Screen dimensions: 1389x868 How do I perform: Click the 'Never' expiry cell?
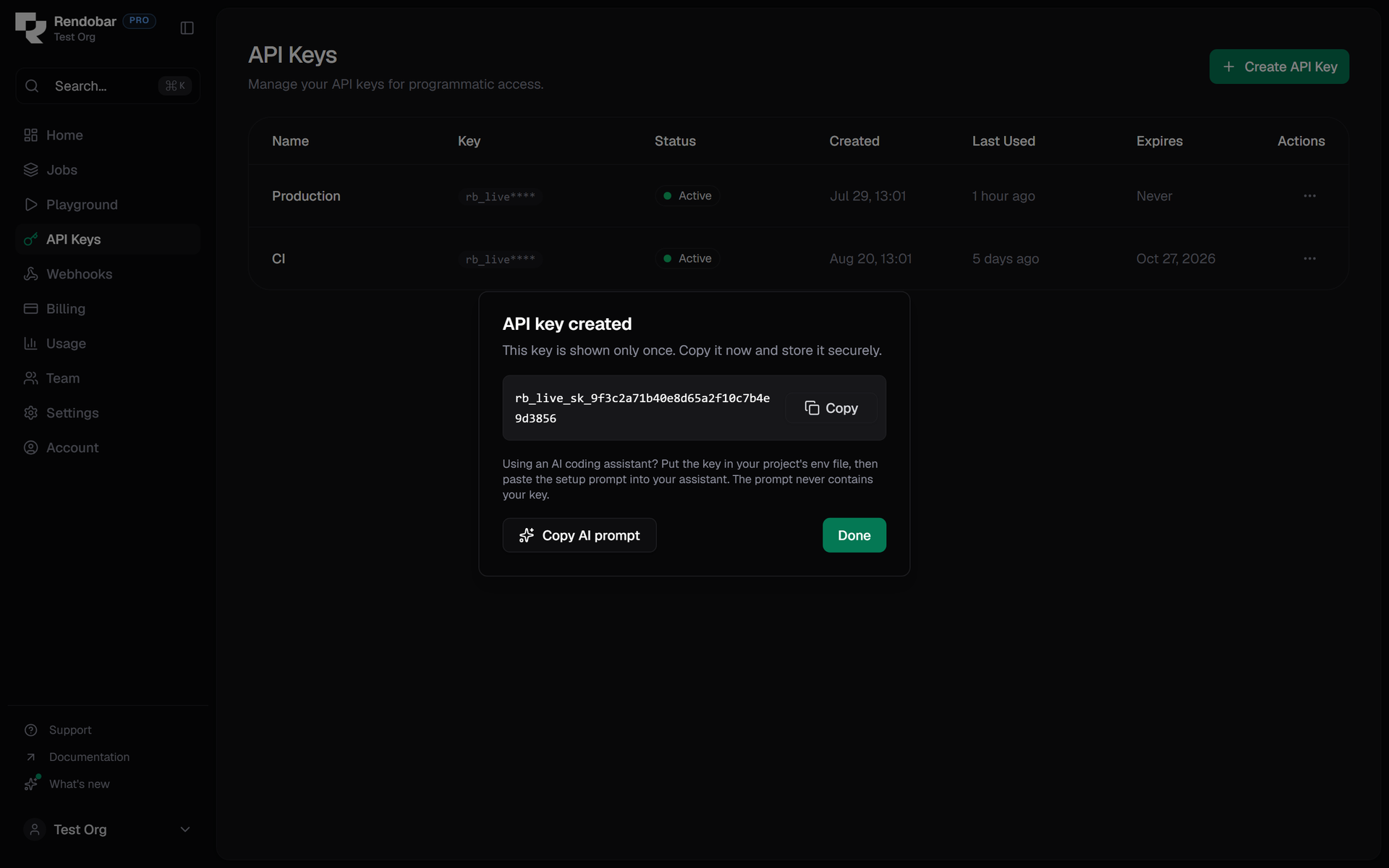(x=1154, y=196)
